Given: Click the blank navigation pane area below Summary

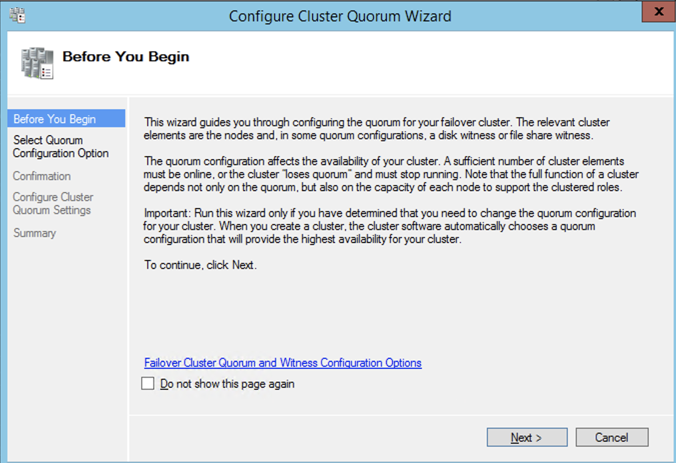Looking at the screenshot, I should (x=65, y=330).
